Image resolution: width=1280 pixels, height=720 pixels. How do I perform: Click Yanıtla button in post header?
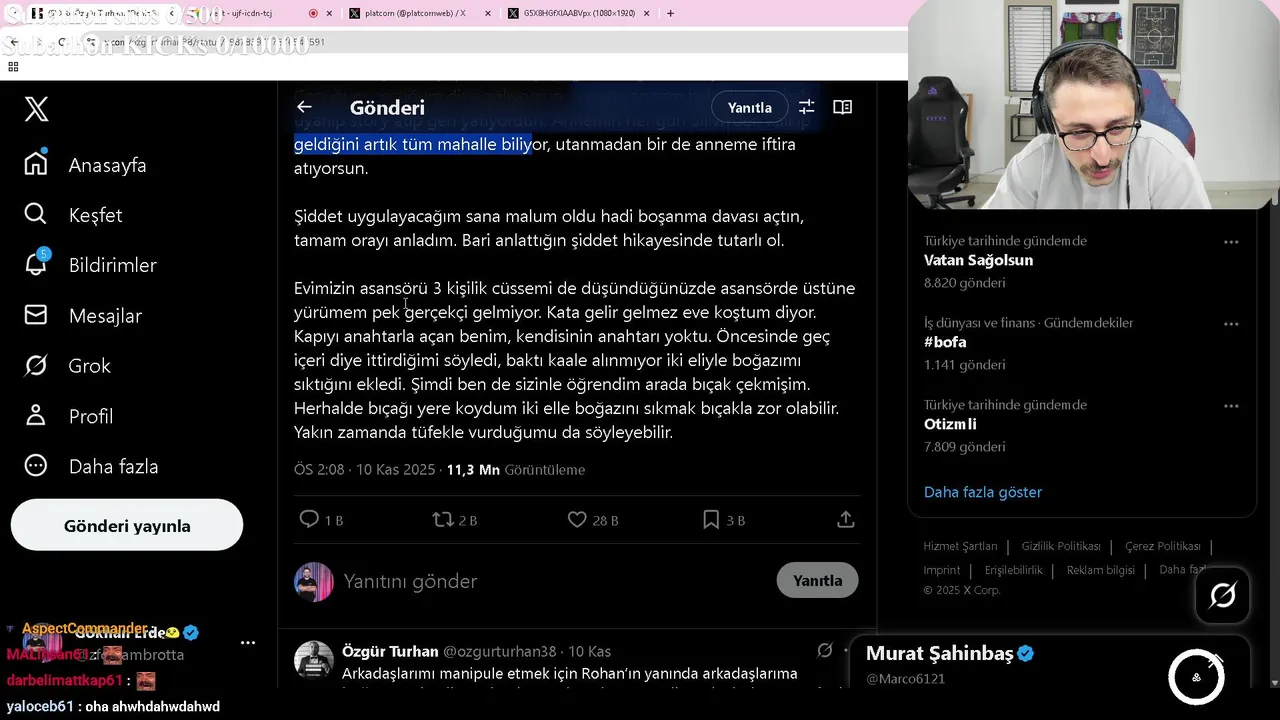[x=749, y=107]
